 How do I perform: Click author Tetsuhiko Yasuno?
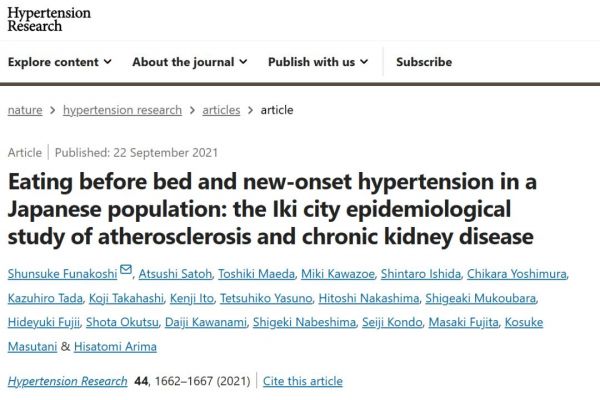[x=266, y=298]
